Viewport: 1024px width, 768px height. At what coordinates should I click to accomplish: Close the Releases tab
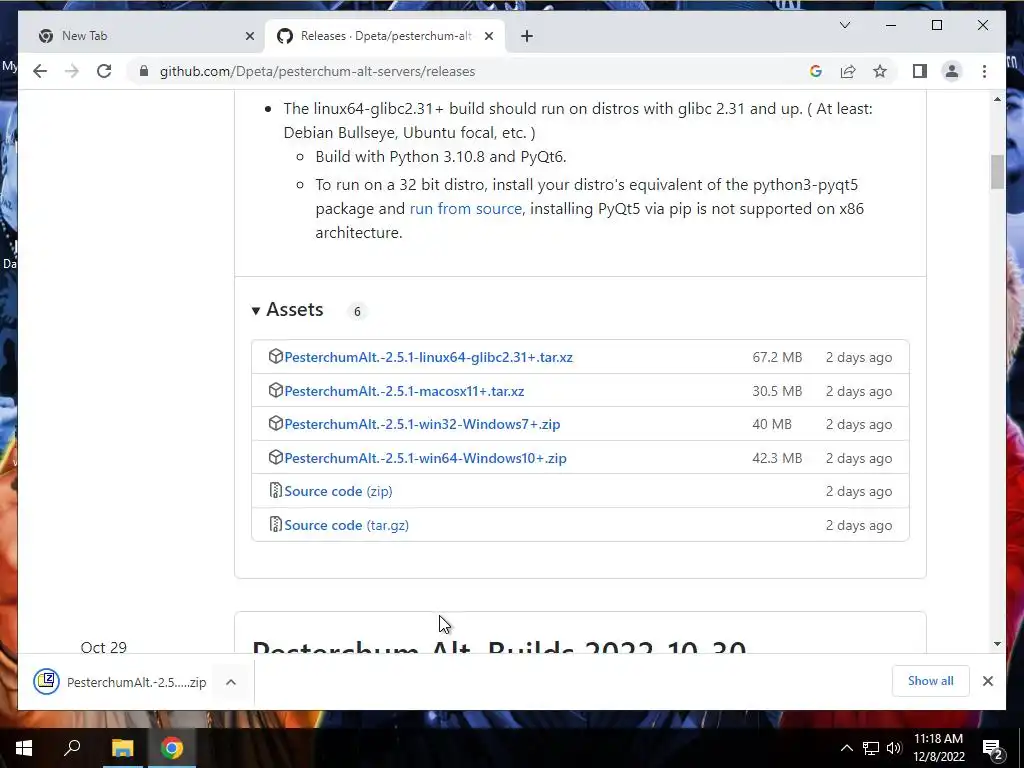coord(488,36)
